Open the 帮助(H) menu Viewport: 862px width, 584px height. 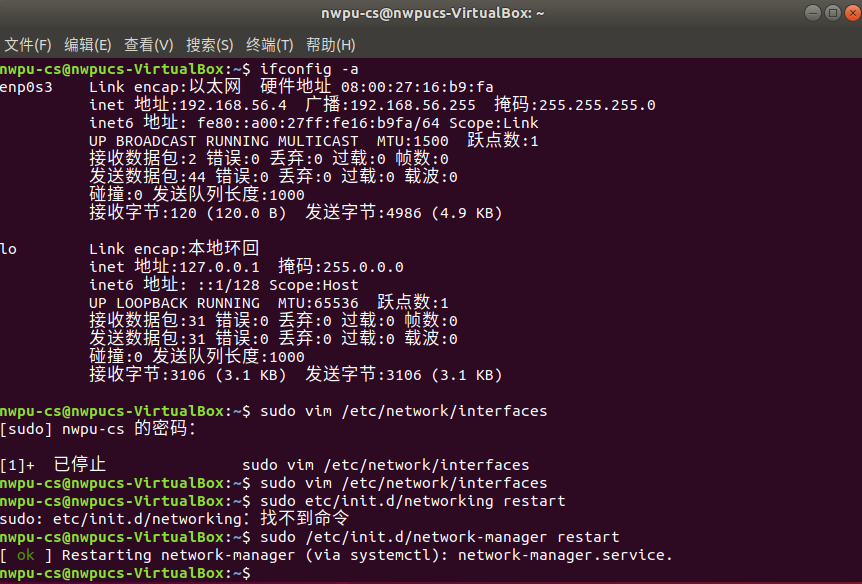pyautogui.click(x=330, y=45)
